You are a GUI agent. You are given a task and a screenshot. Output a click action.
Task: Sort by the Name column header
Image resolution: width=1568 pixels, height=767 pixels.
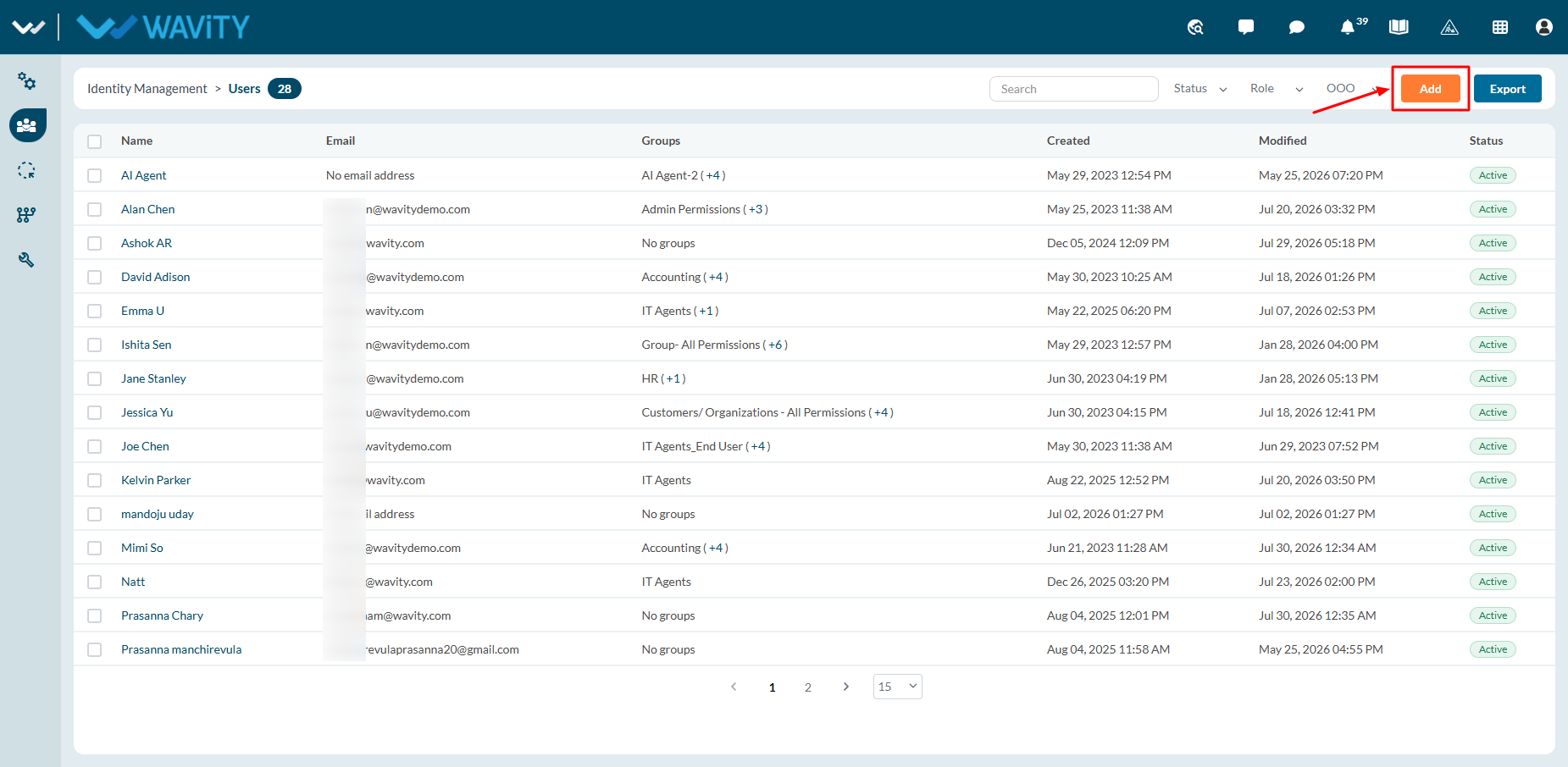pyautogui.click(x=137, y=141)
